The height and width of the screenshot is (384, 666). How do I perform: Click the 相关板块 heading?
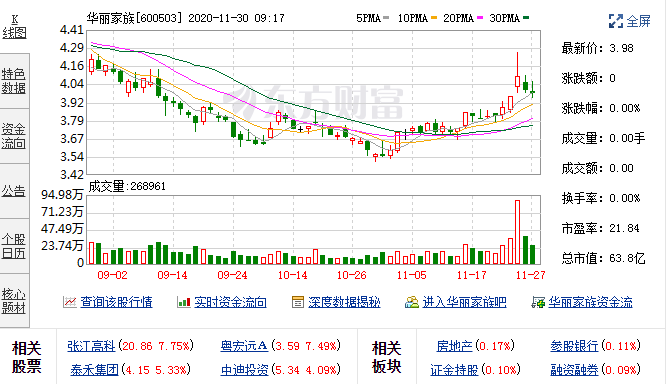click(387, 357)
